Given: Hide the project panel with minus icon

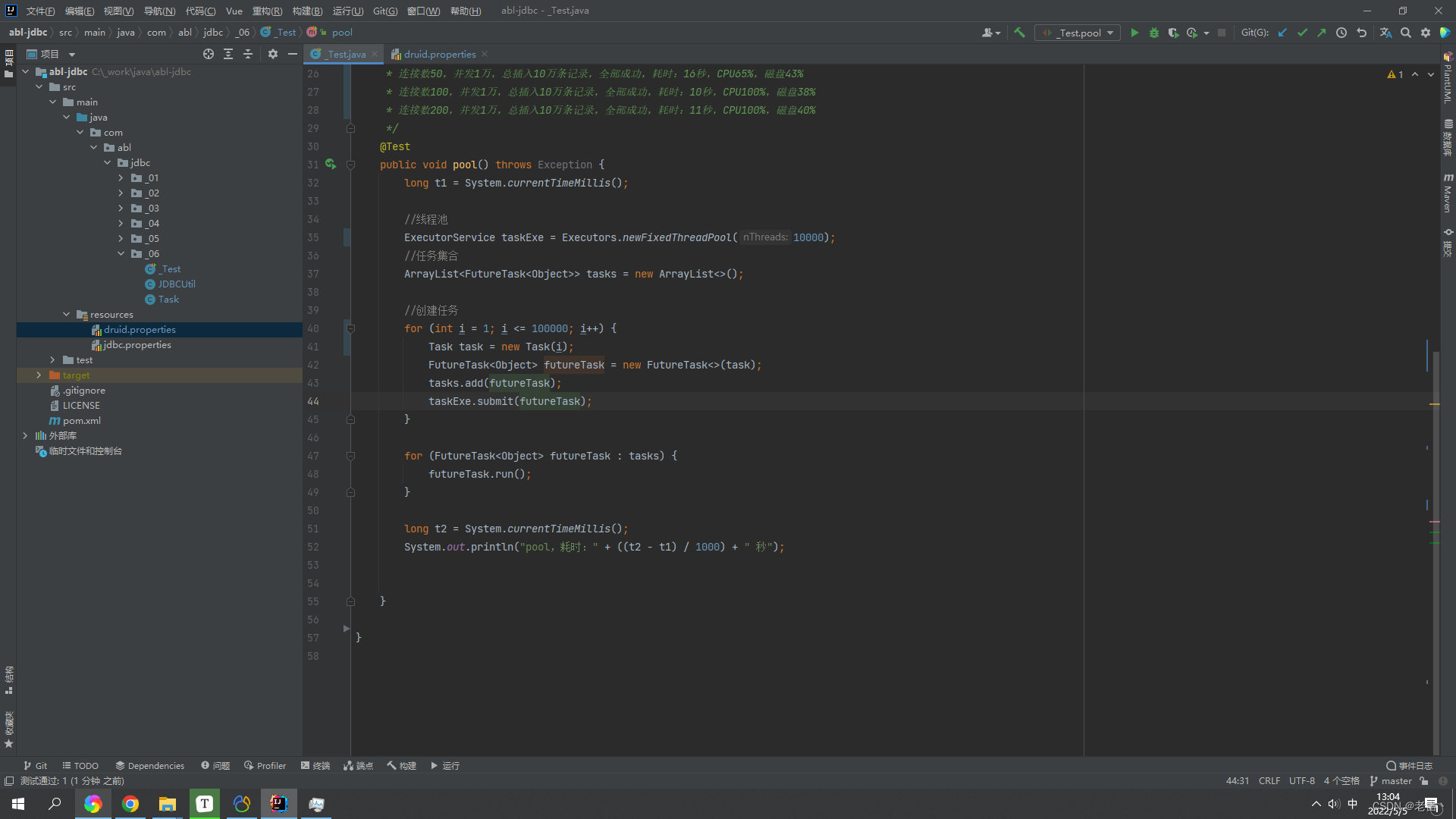Looking at the screenshot, I should pos(293,54).
